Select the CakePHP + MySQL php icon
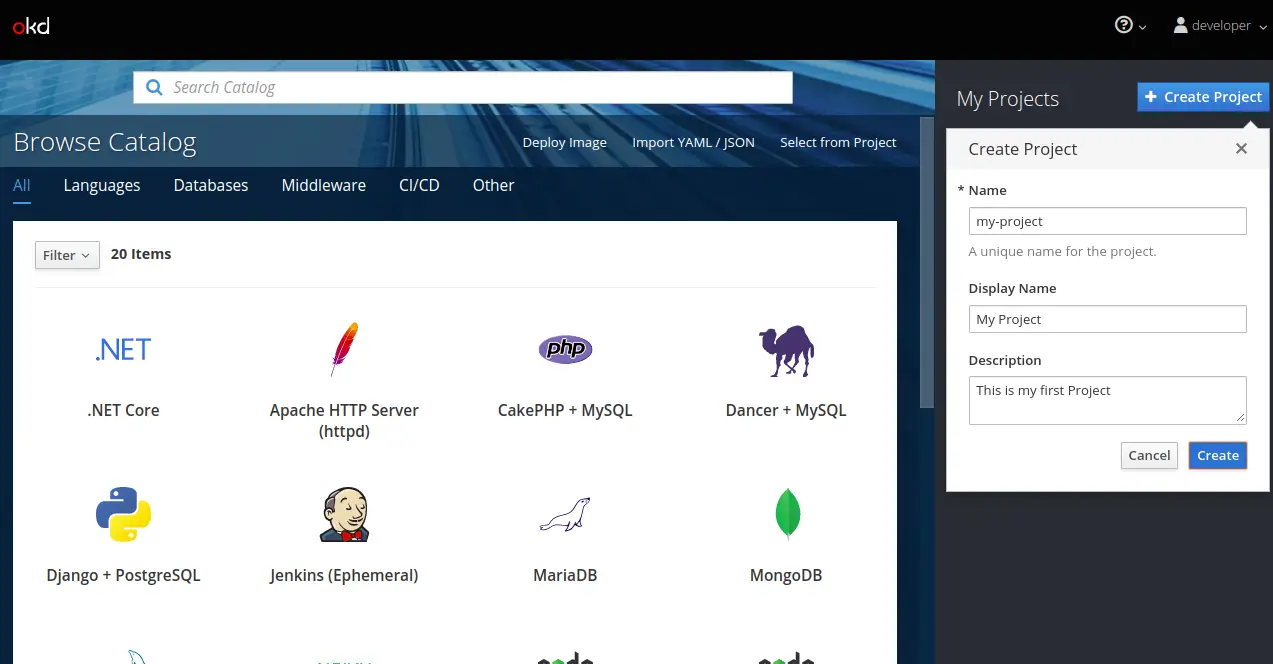This screenshot has width=1273, height=664. point(565,349)
